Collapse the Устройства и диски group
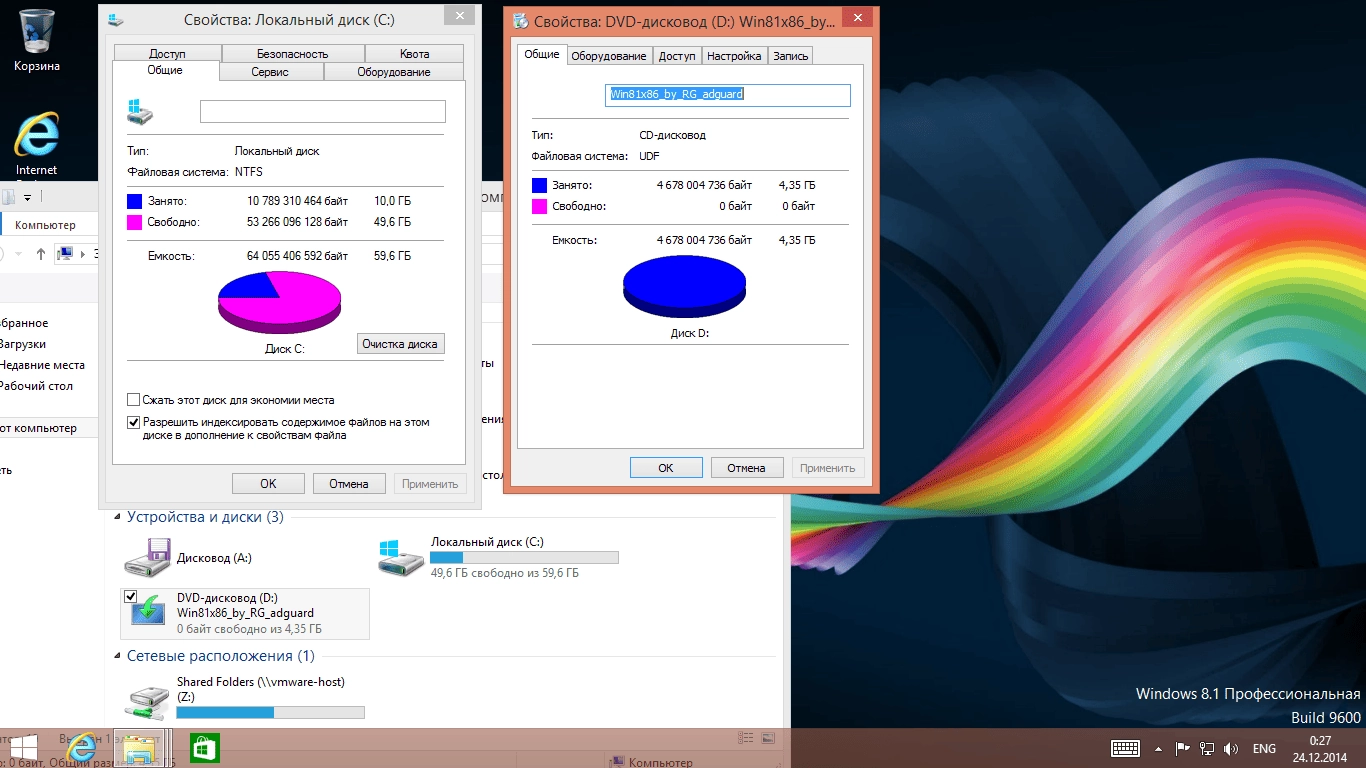This screenshot has height=768, width=1366. point(117,517)
